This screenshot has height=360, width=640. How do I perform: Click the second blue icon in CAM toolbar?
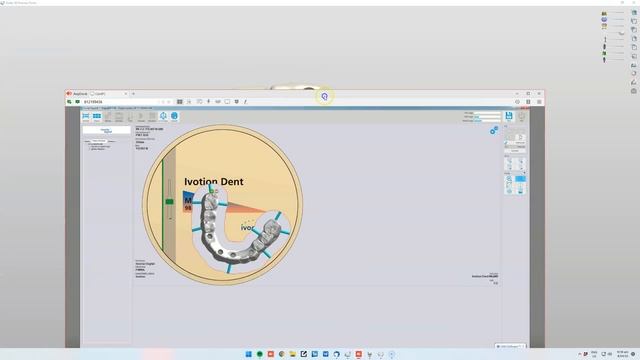point(97,116)
